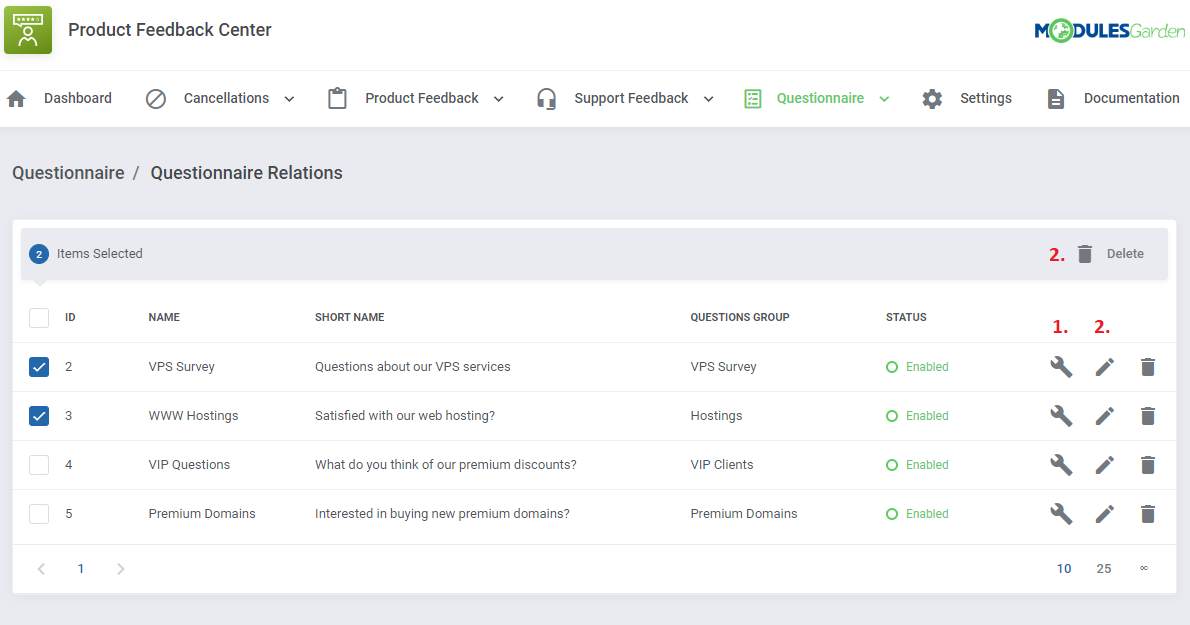Sort by the SHORT NAME column header
Viewport: 1190px width, 625px height.
[x=349, y=318]
